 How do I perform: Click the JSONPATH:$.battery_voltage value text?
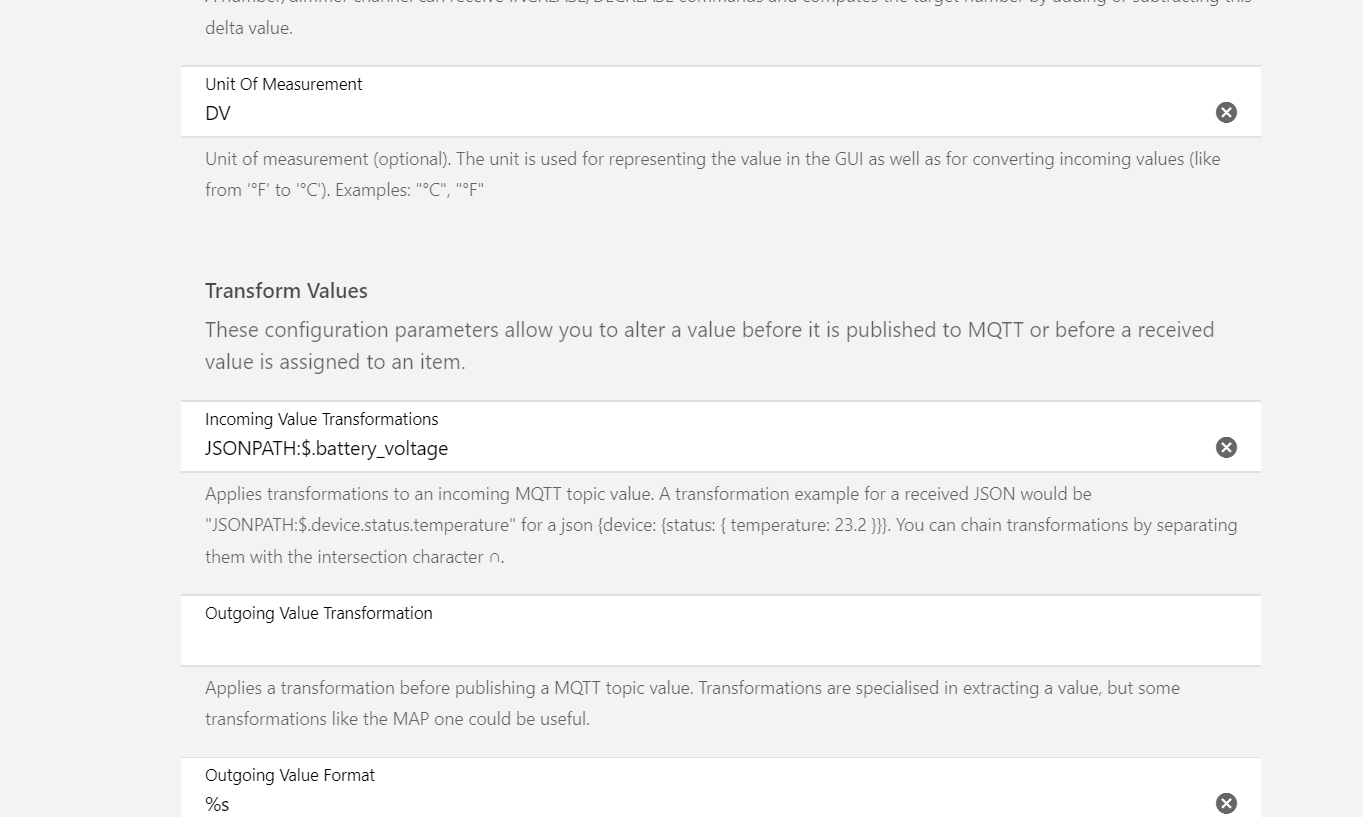point(326,449)
